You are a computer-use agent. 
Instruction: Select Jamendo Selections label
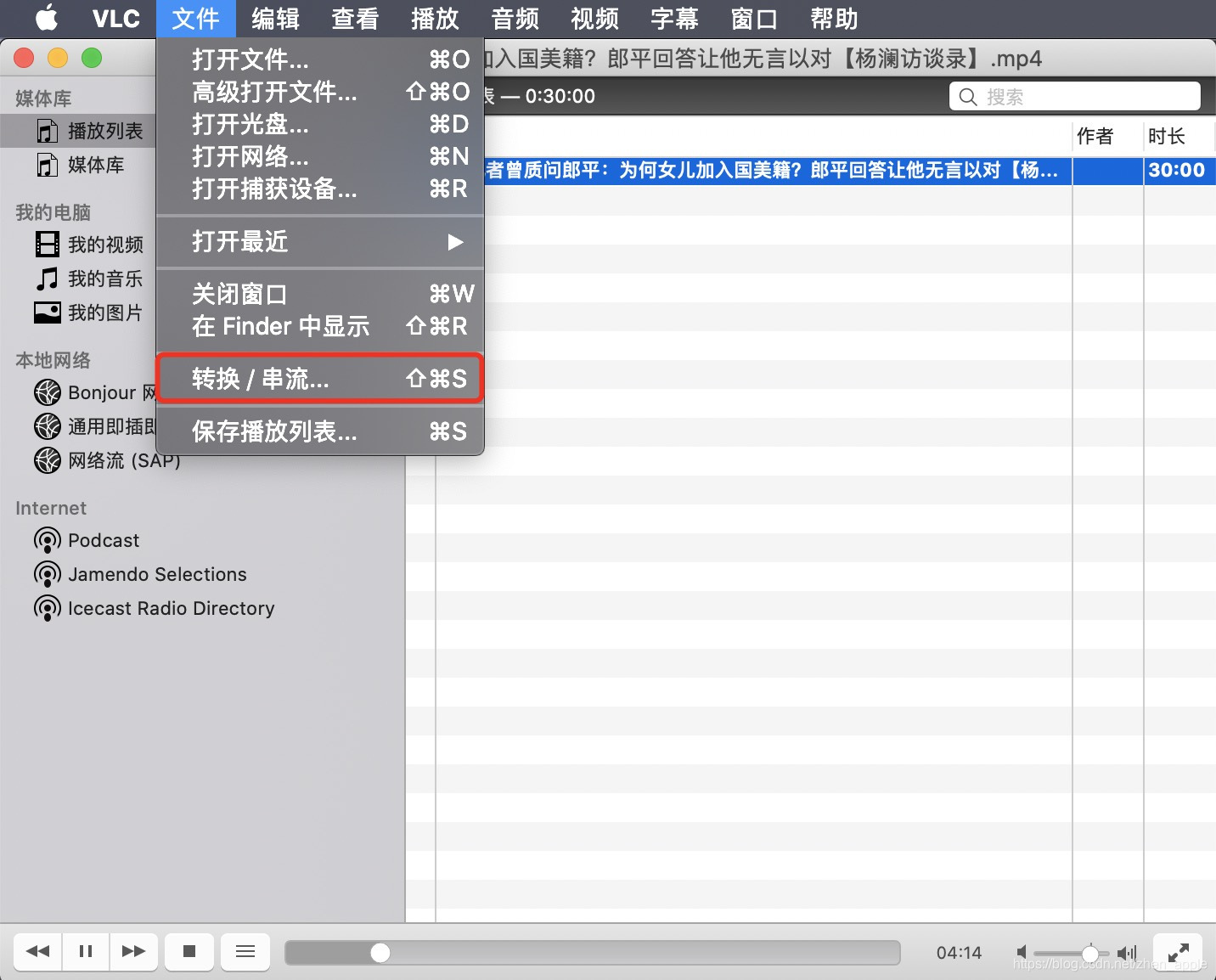(x=157, y=574)
